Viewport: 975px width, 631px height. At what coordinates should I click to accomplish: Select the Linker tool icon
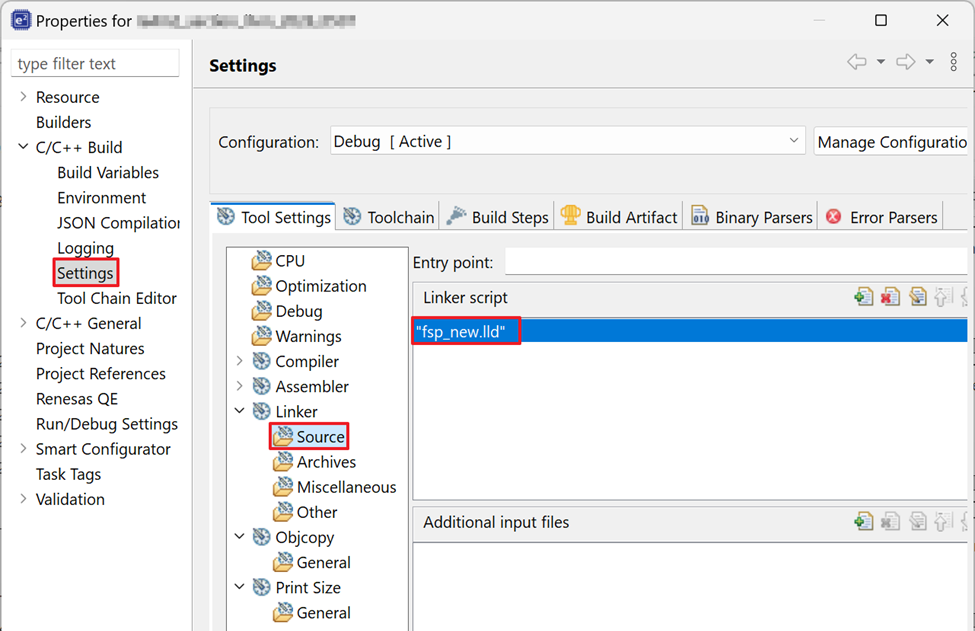click(261, 412)
